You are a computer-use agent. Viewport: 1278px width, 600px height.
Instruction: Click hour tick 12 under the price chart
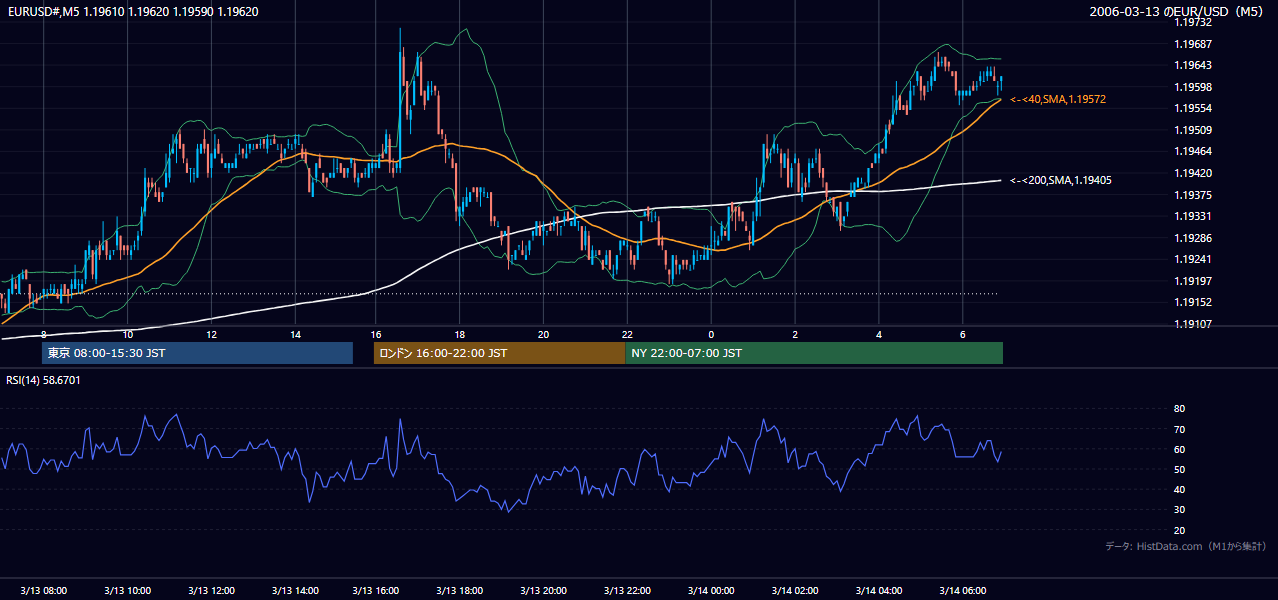pyautogui.click(x=211, y=334)
